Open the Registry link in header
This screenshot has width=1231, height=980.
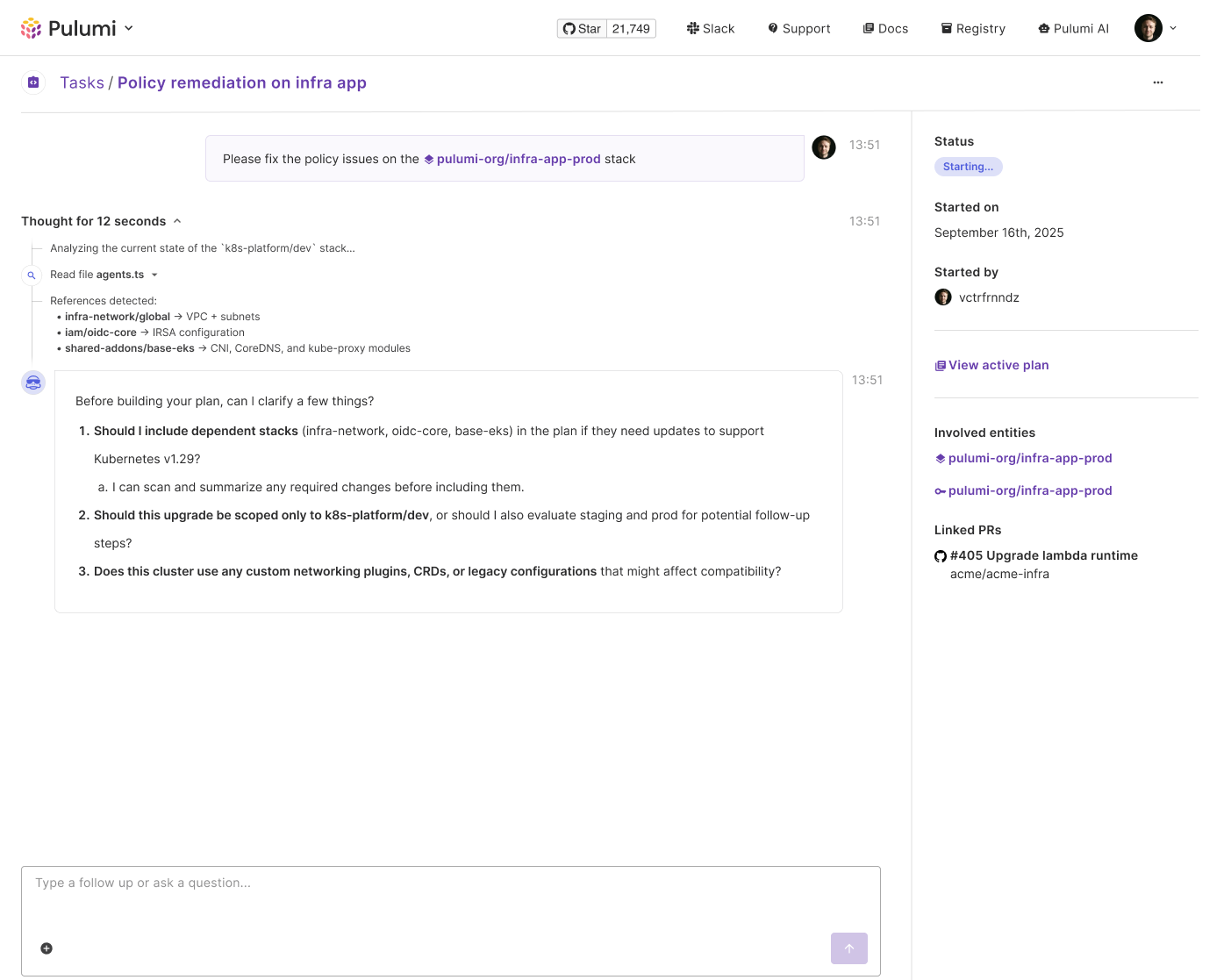tap(973, 29)
